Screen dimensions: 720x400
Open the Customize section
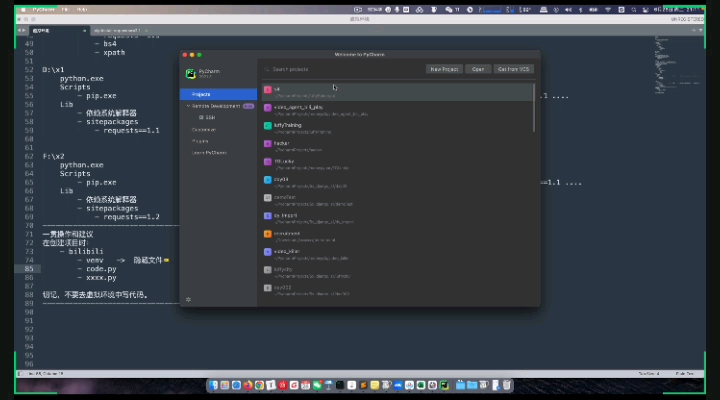point(203,130)
